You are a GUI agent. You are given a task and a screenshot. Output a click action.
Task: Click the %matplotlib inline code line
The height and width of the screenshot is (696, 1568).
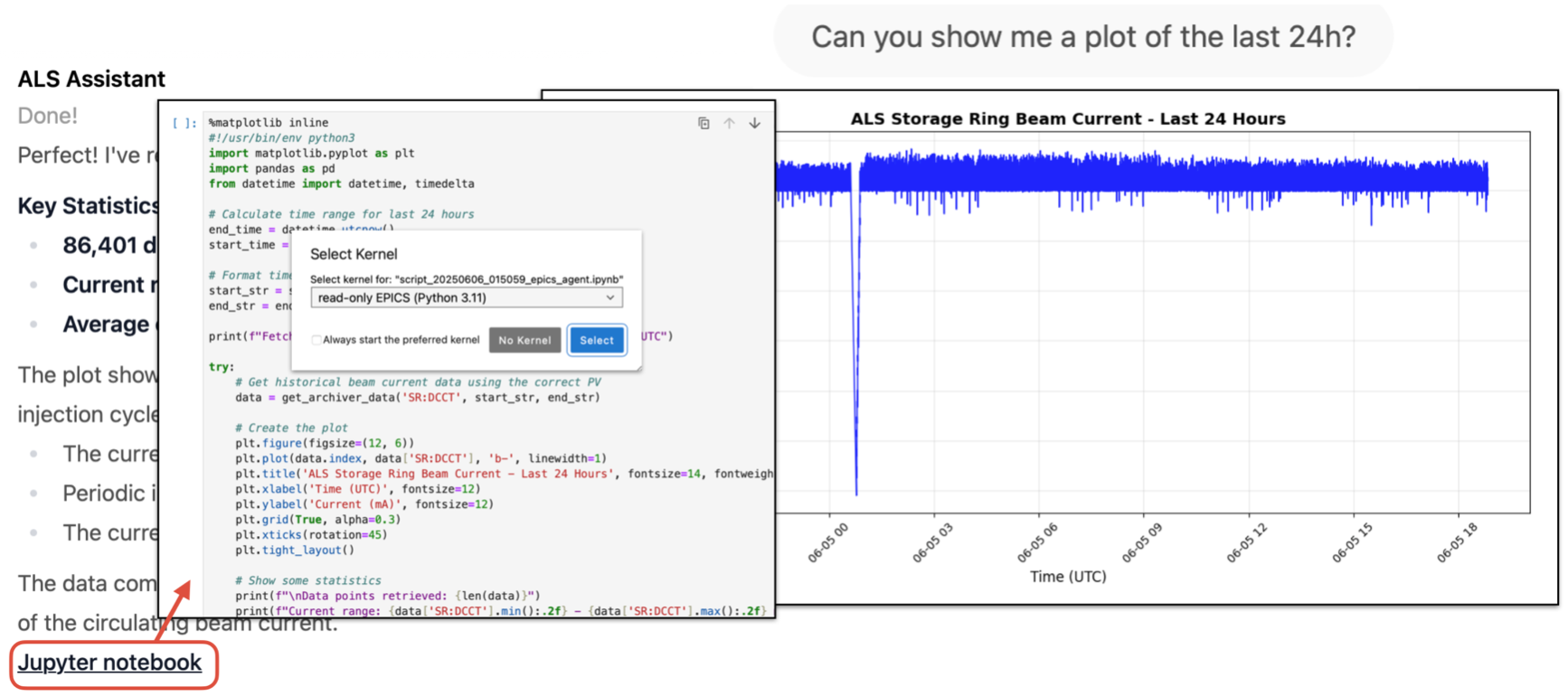[269, 123]
